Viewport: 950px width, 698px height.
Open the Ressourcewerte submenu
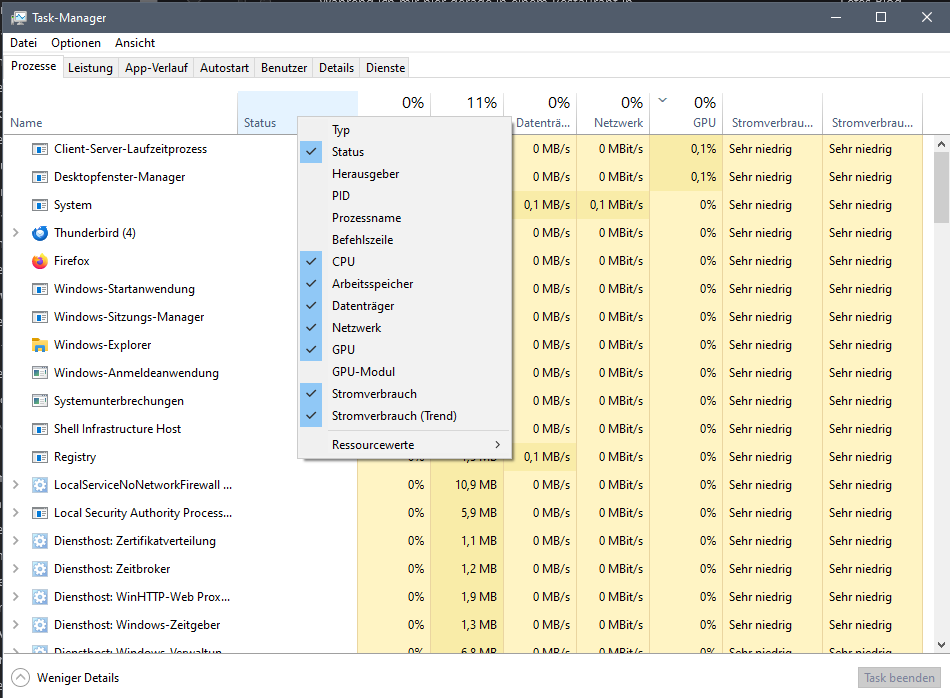405,445
